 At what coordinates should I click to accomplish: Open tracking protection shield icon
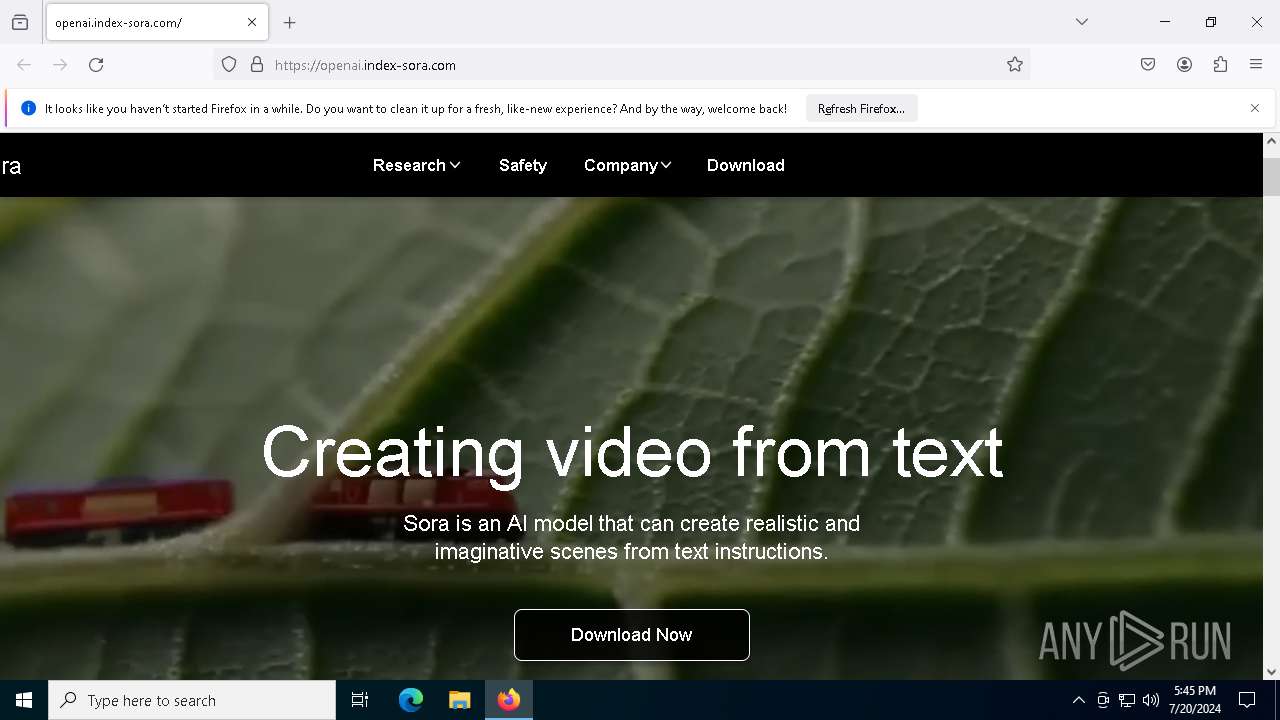229,65
